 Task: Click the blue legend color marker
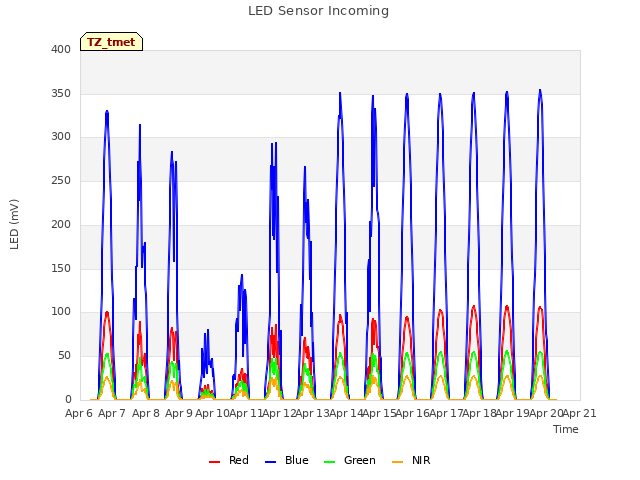[x=271, y=462]
